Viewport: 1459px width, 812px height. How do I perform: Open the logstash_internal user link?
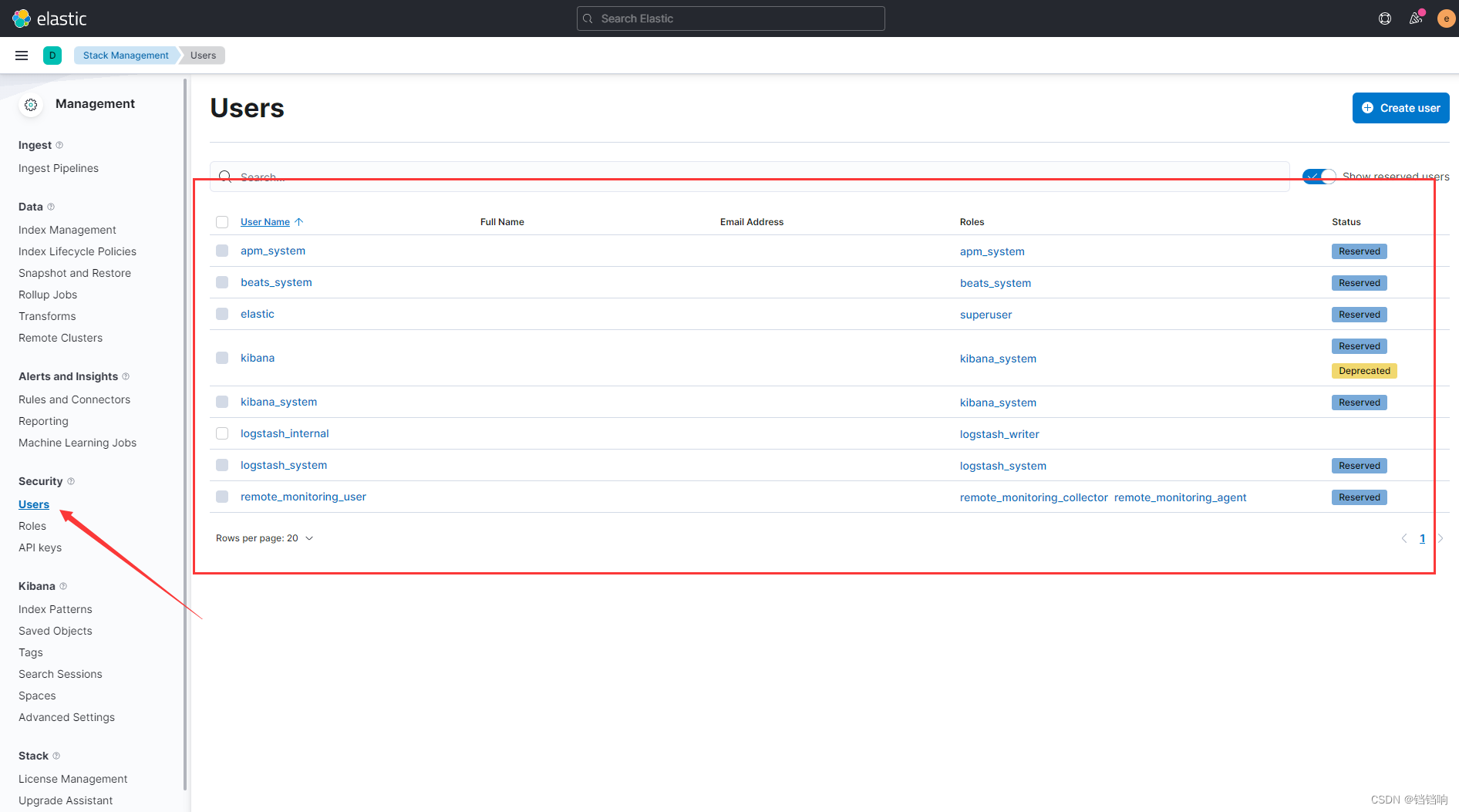click(x=285, y=433)
